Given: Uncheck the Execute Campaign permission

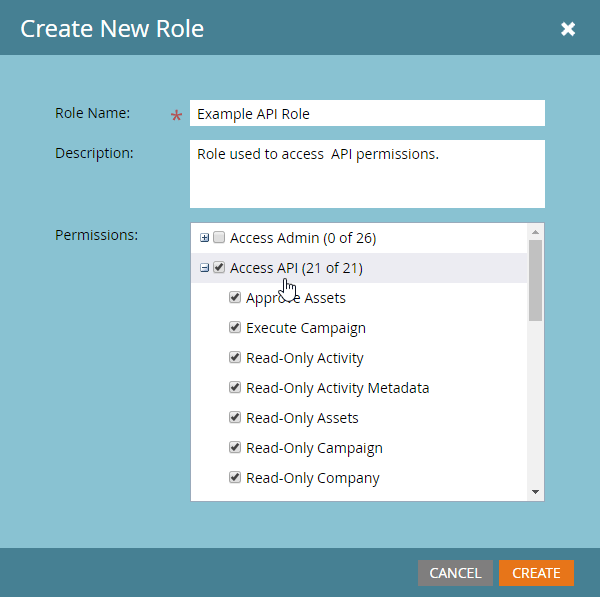Looking at the screenshot, I should click(x=235, y=328).
